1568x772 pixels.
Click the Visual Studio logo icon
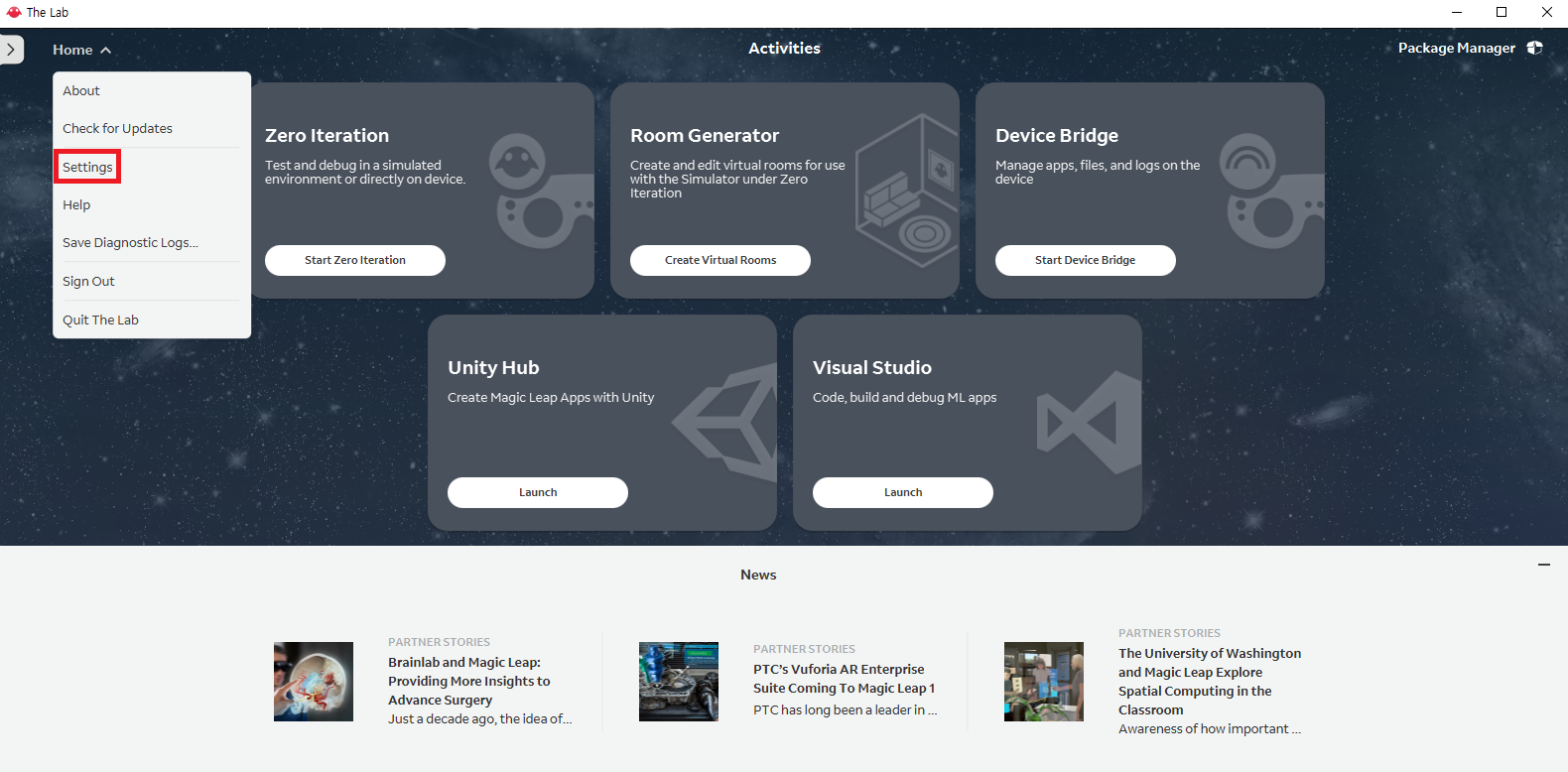pyautogui.click(x=1090, y=423)
